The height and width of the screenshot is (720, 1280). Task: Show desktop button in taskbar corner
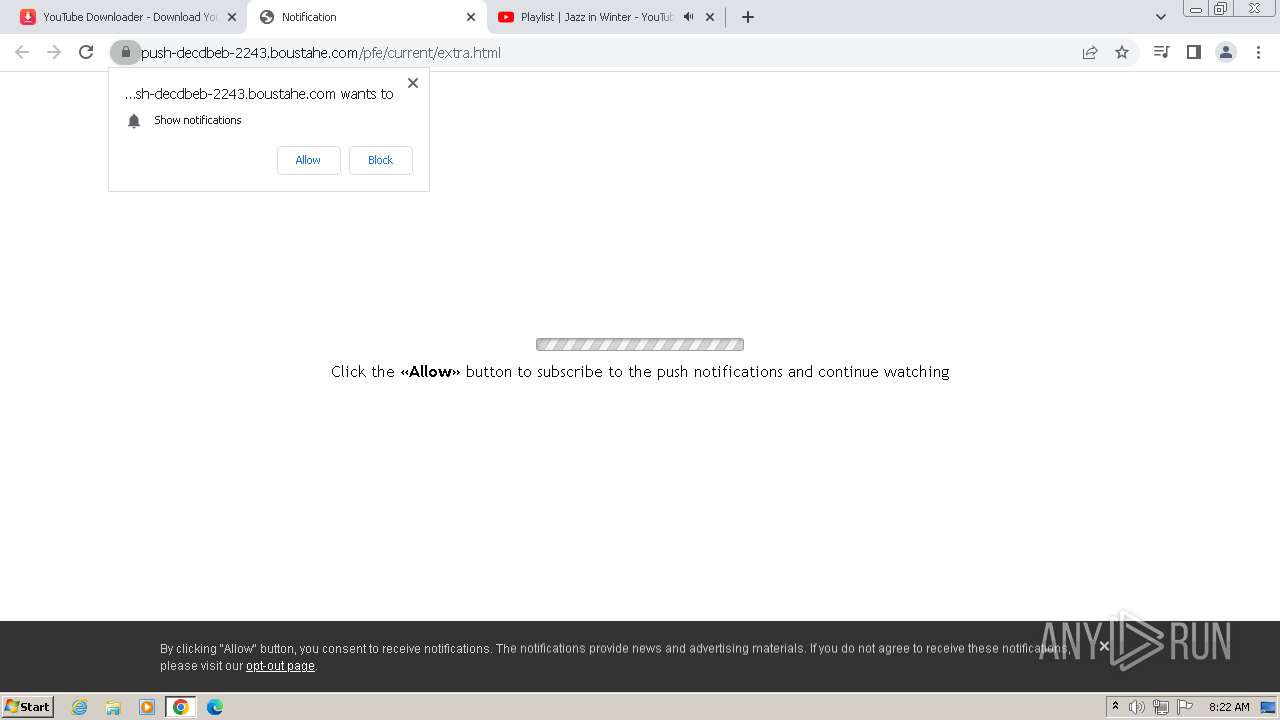click(1269, 707)
